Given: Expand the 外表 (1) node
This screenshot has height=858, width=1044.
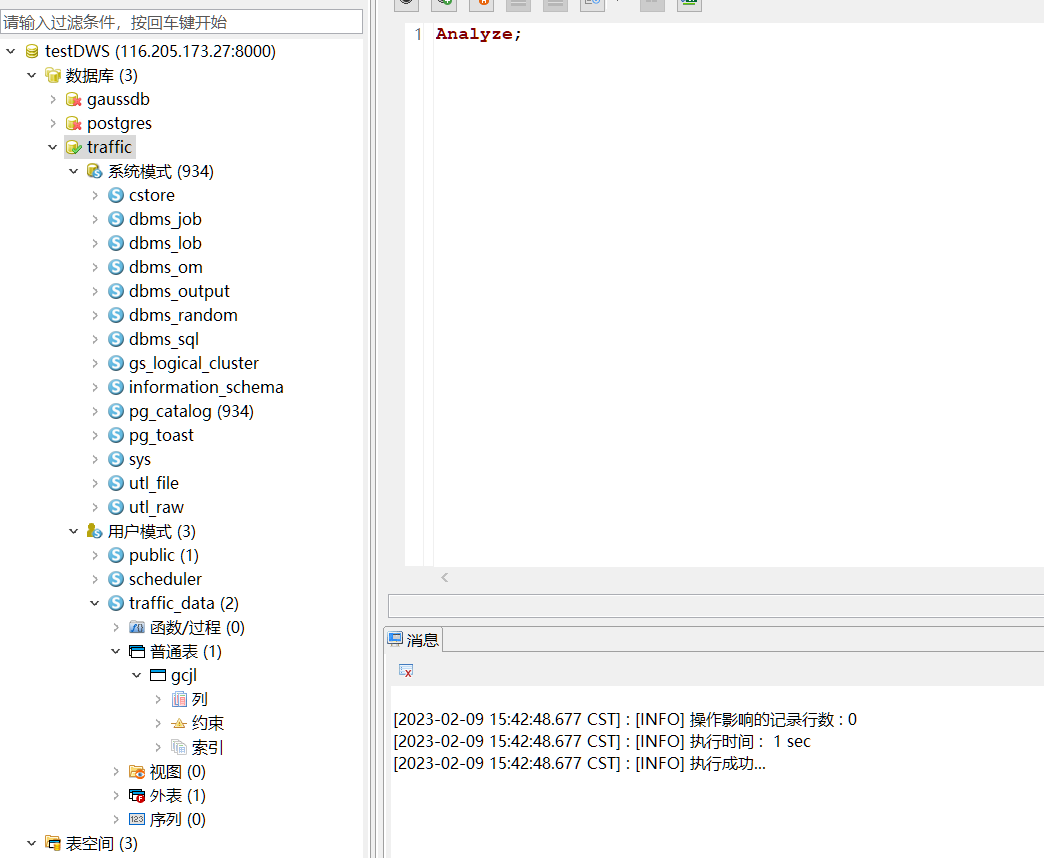Looking at the screenshot, I should pos(115,795).
